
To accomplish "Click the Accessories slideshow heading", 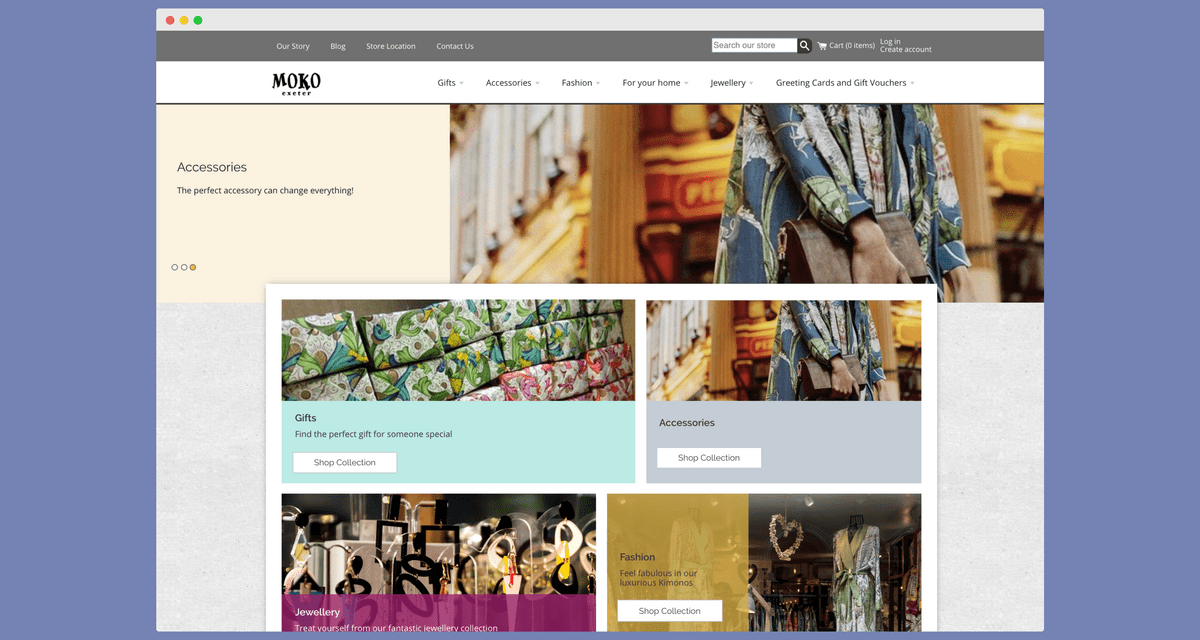I will [x=212, y=167].
